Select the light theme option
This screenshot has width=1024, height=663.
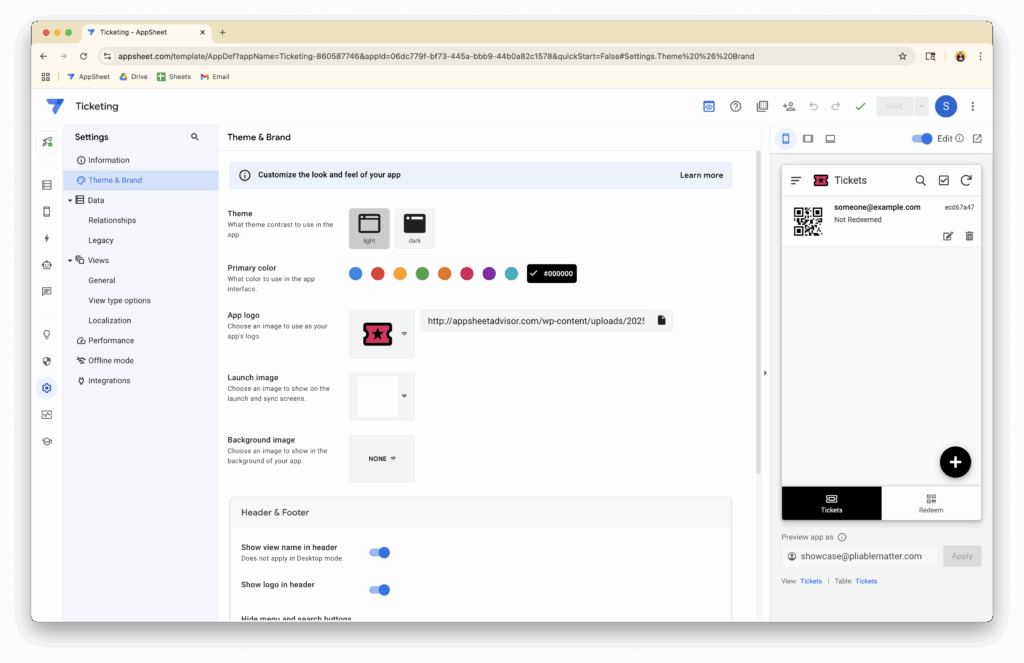[x=369, y=228]
